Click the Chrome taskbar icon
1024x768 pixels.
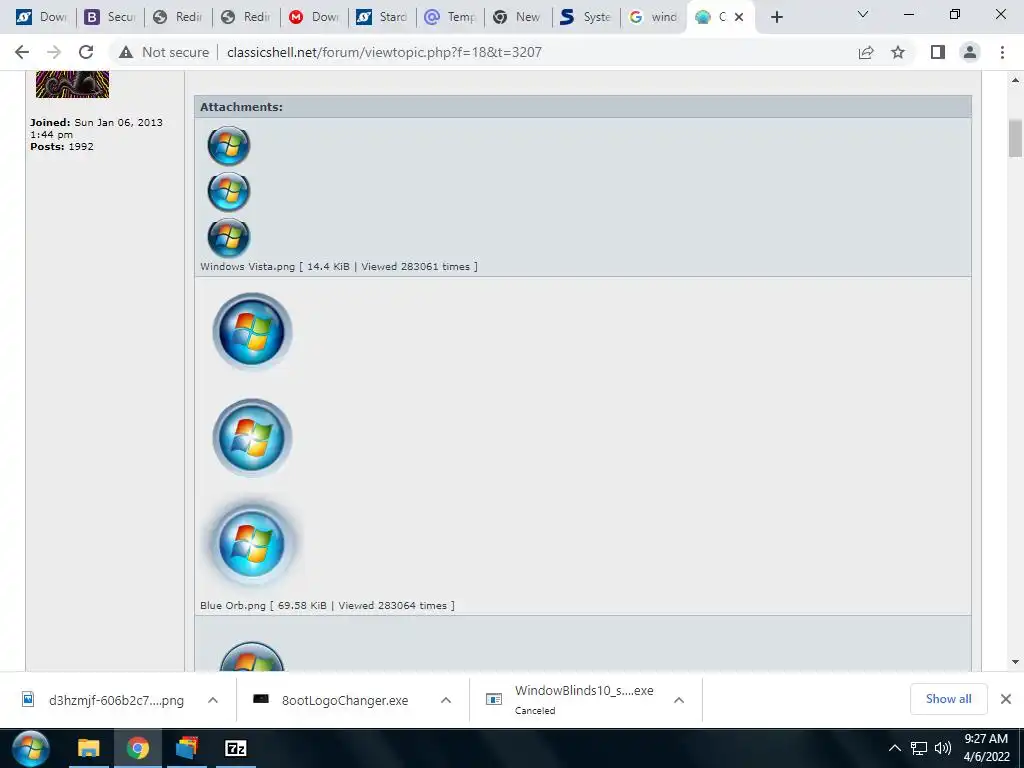coord(138,748)
